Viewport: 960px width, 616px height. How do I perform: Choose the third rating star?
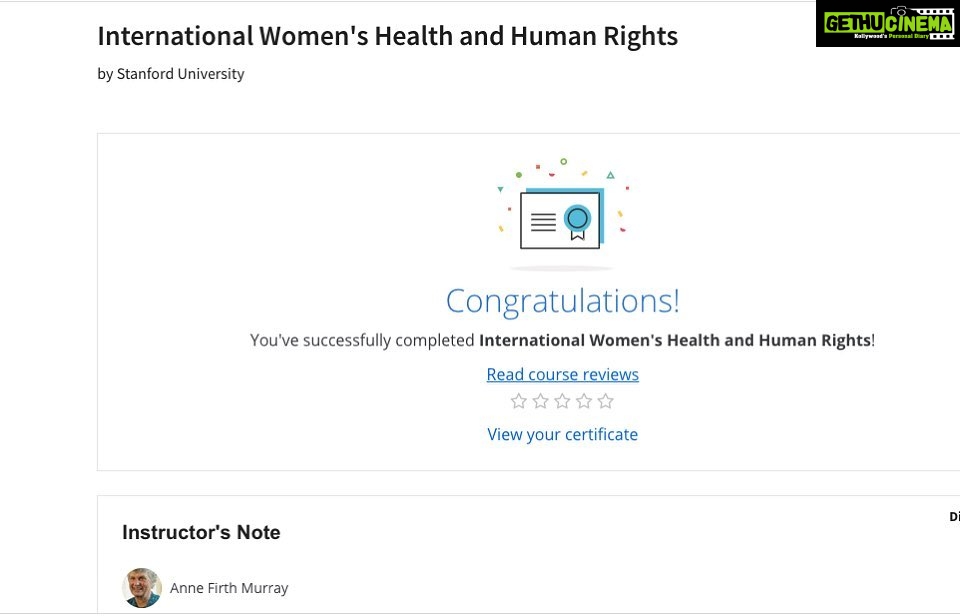[x=562, y=402]
